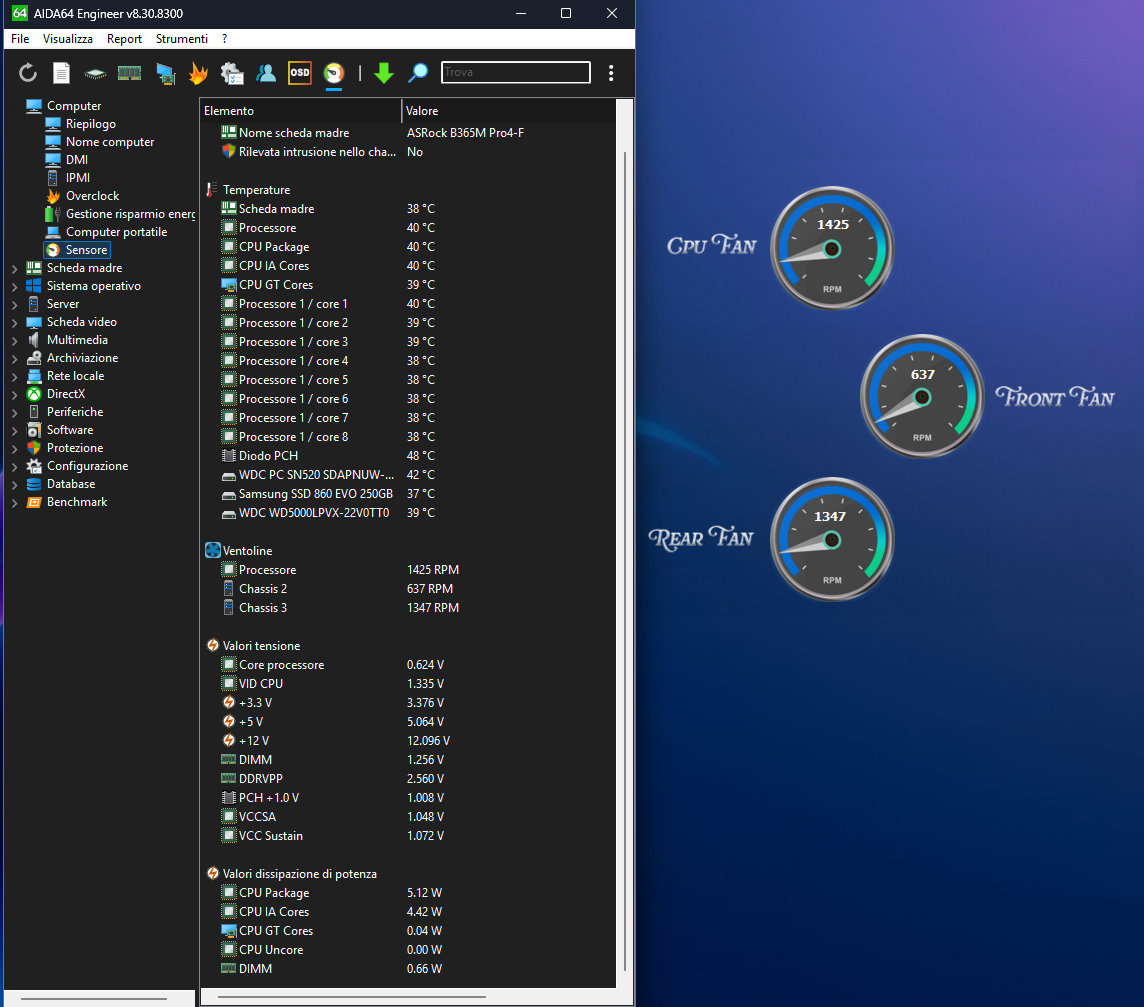
Task: Click in the Trova search field
Action: [516, 72]
